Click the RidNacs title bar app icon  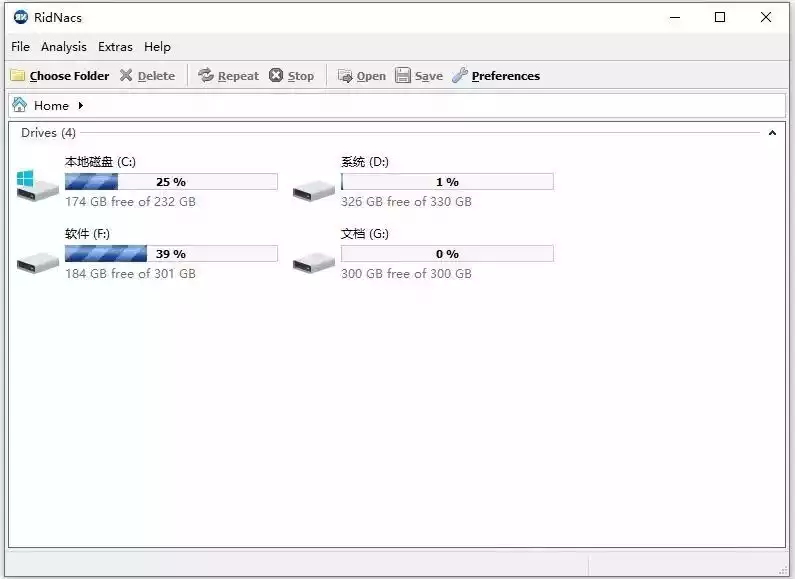[21, 17]
